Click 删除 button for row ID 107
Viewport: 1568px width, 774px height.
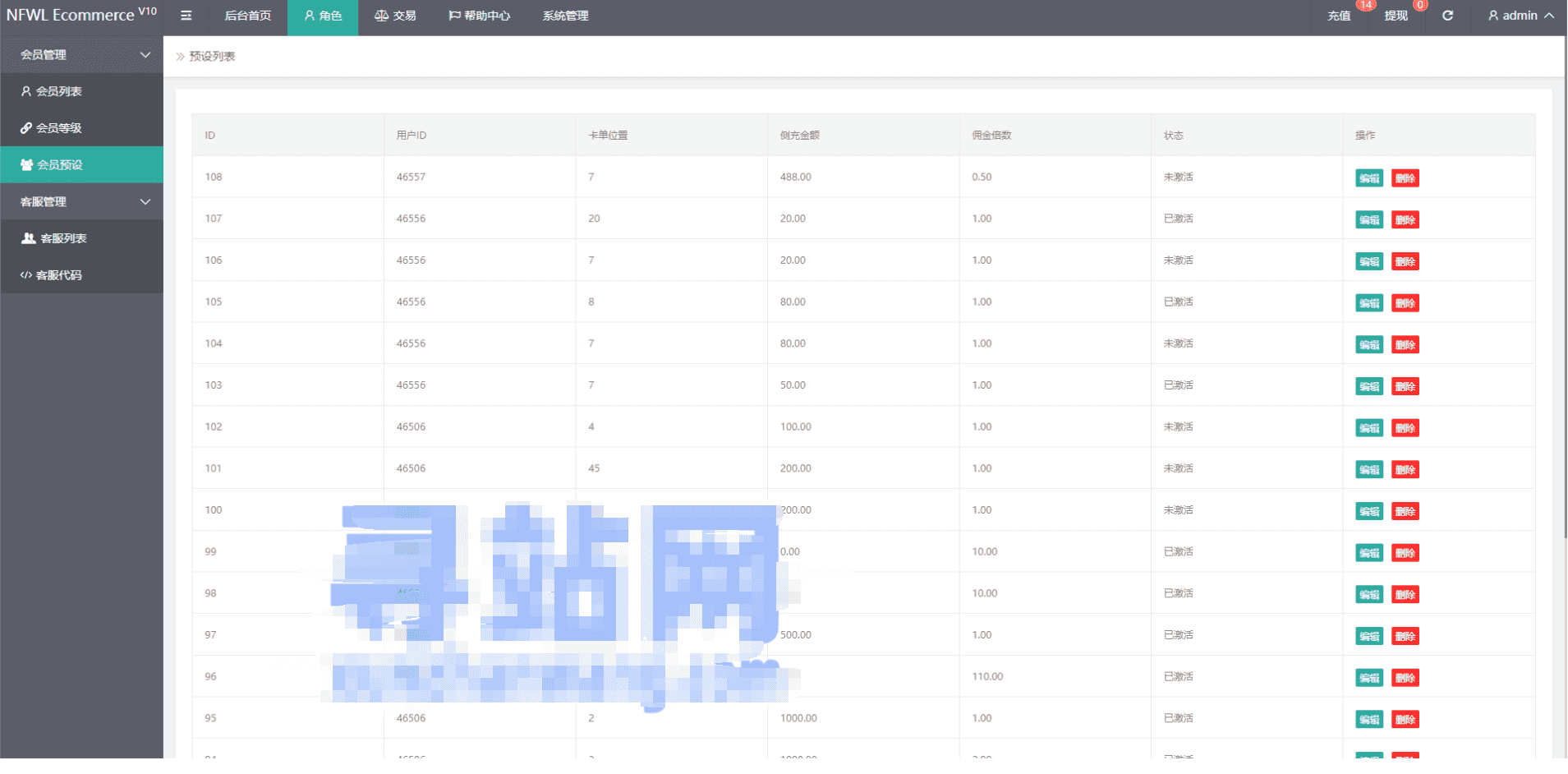coord(1405,220)
